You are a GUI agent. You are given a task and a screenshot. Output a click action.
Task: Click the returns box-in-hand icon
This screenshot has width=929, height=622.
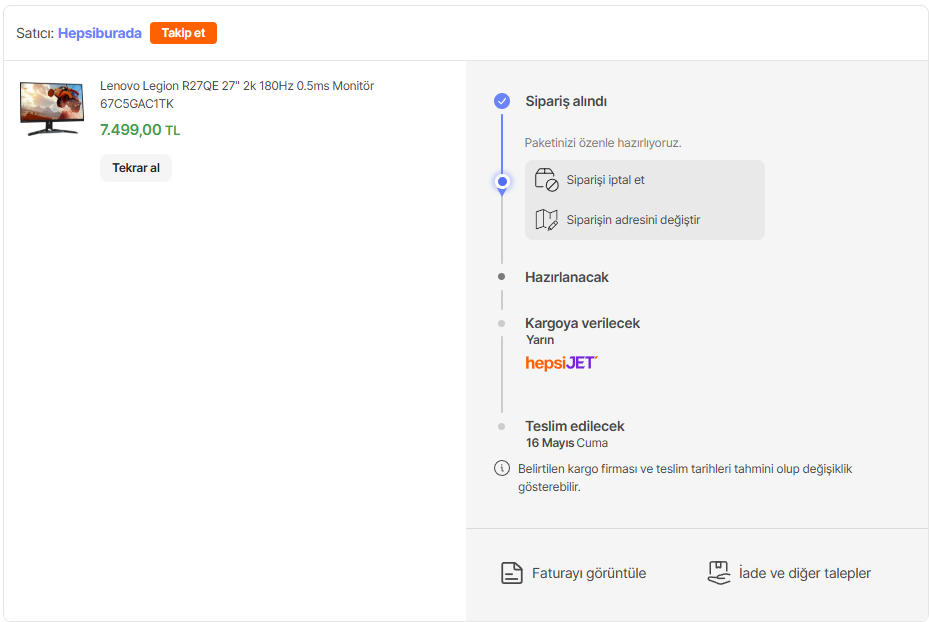tap(719, 573)
